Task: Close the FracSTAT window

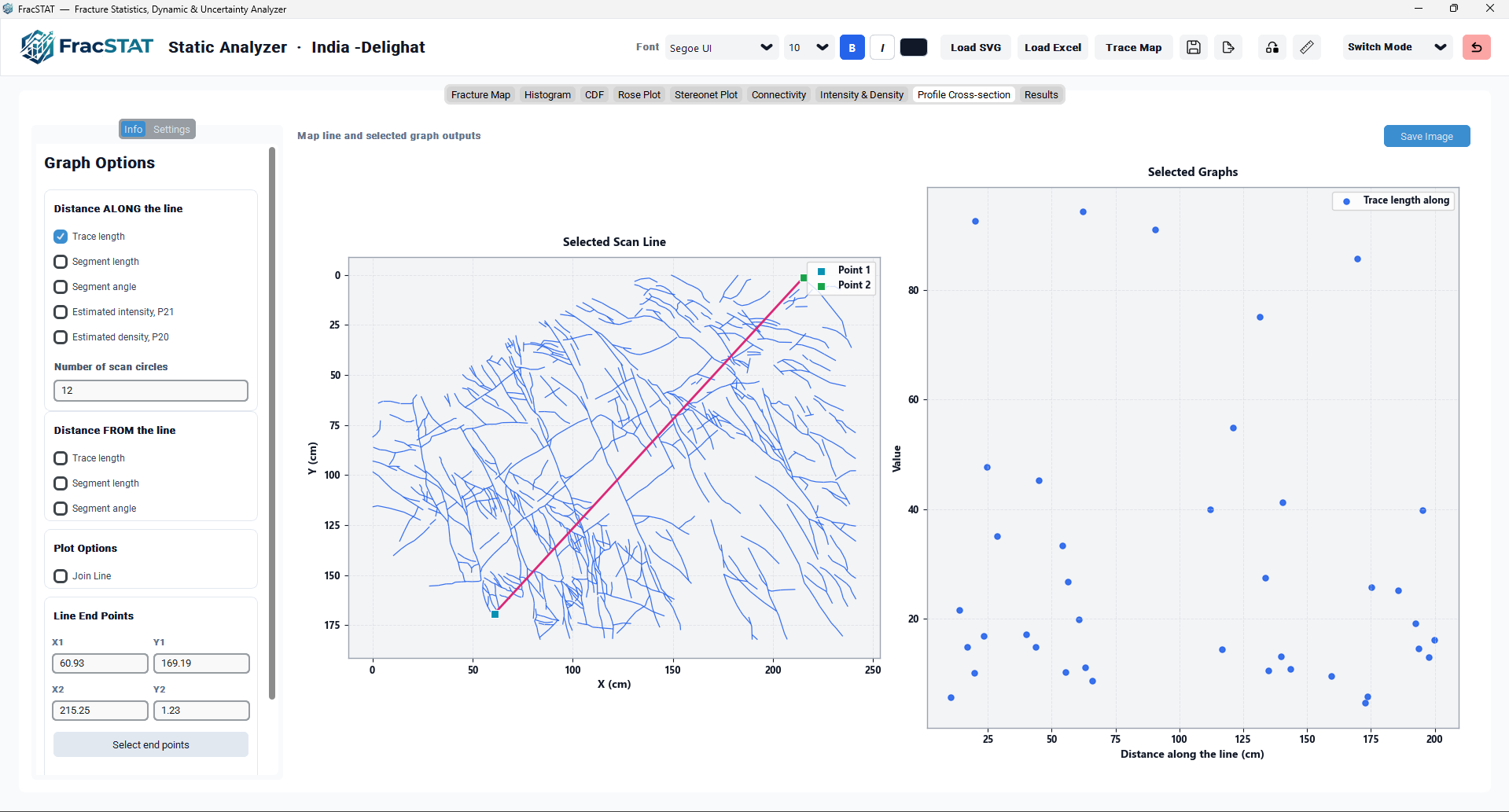Action: coord(1489,9)
